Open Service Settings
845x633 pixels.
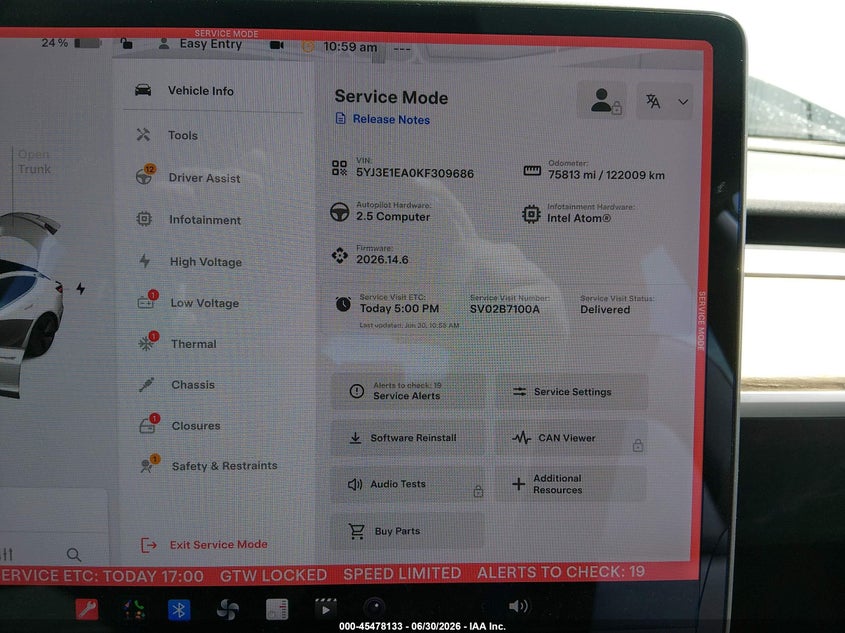571,392
